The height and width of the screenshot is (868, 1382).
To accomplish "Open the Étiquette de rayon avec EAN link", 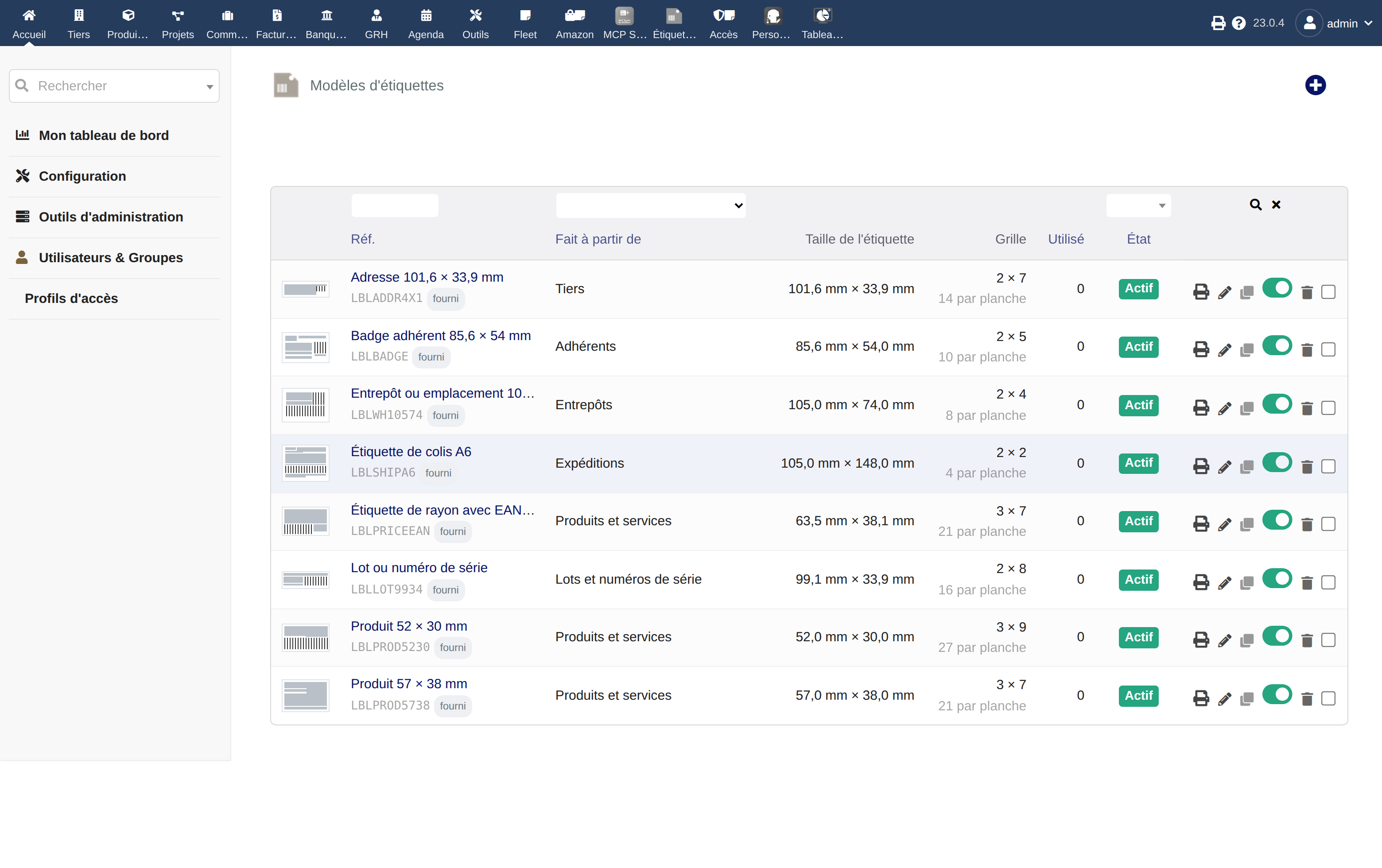I will coord(442,510).
